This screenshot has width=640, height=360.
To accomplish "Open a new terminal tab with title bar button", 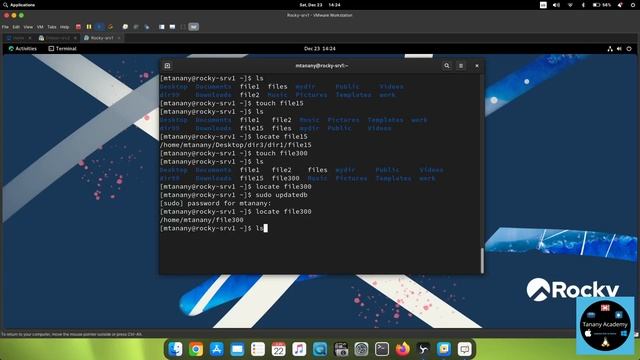I will 167,66.
